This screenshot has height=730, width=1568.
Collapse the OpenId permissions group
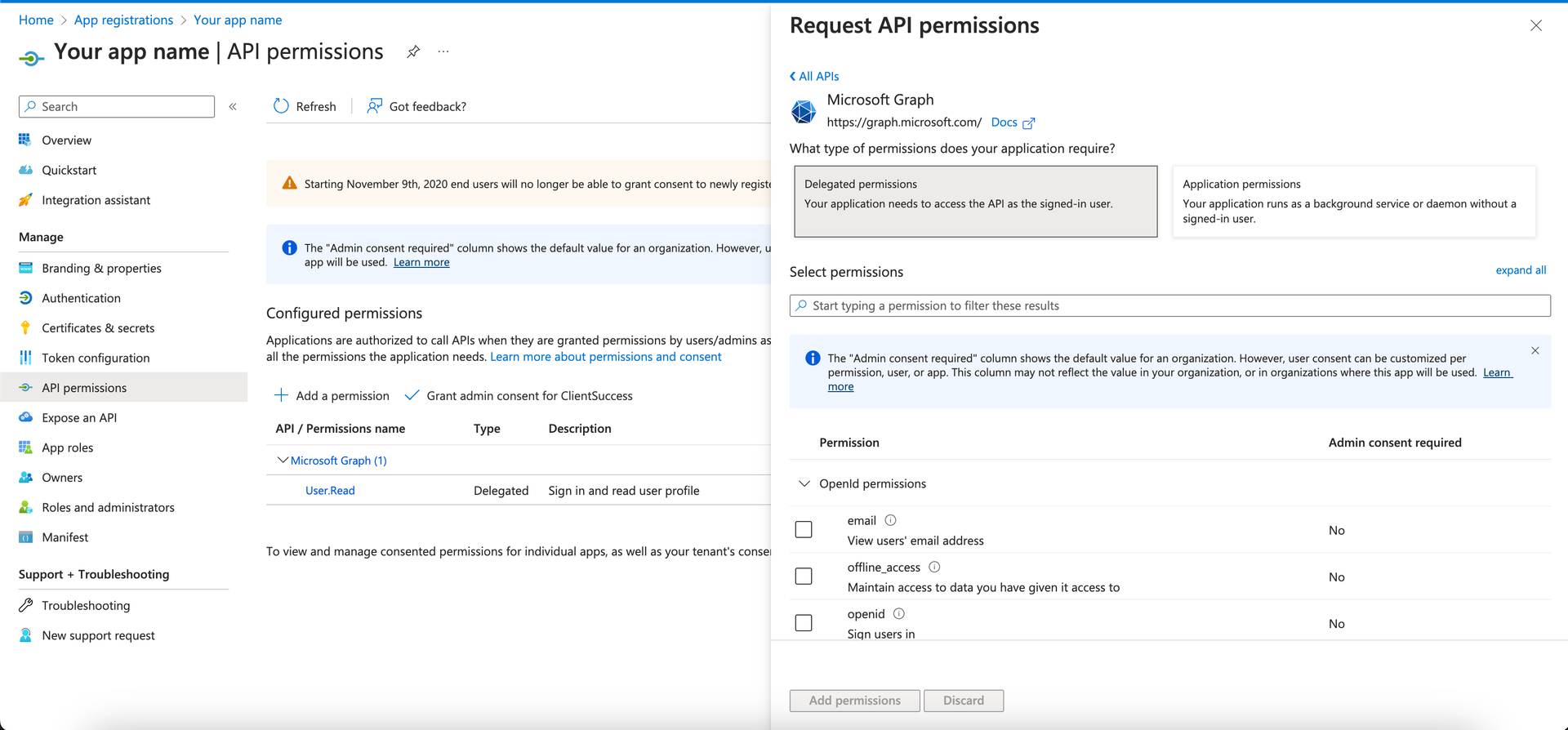coord(804,483)
